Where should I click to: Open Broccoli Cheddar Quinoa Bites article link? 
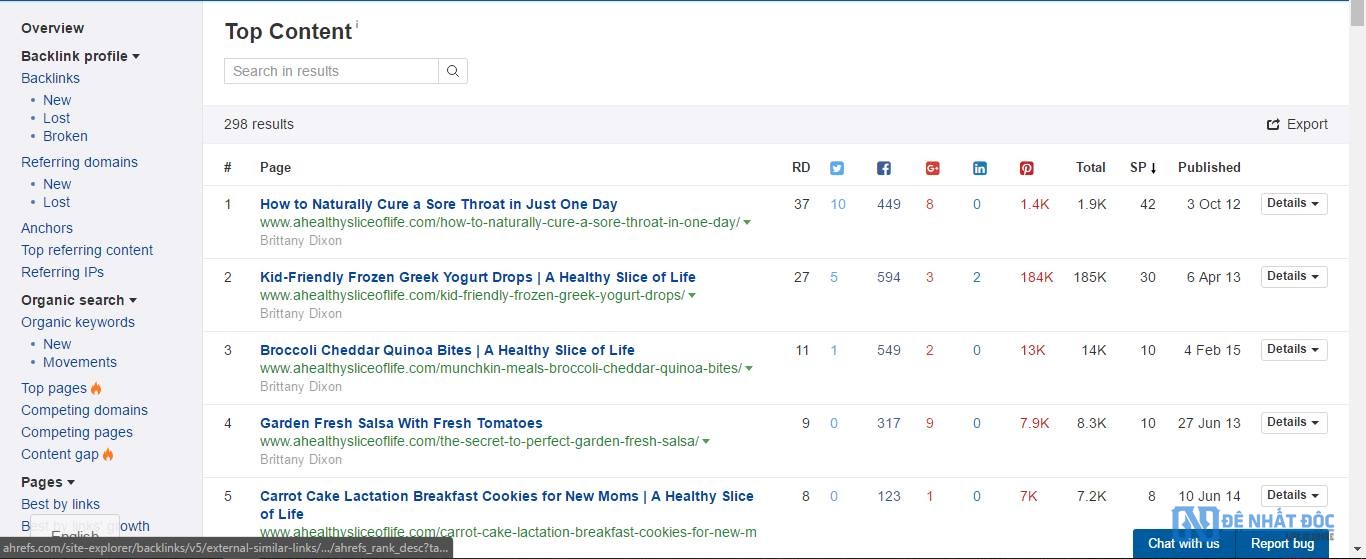click(x=447, y=350)
